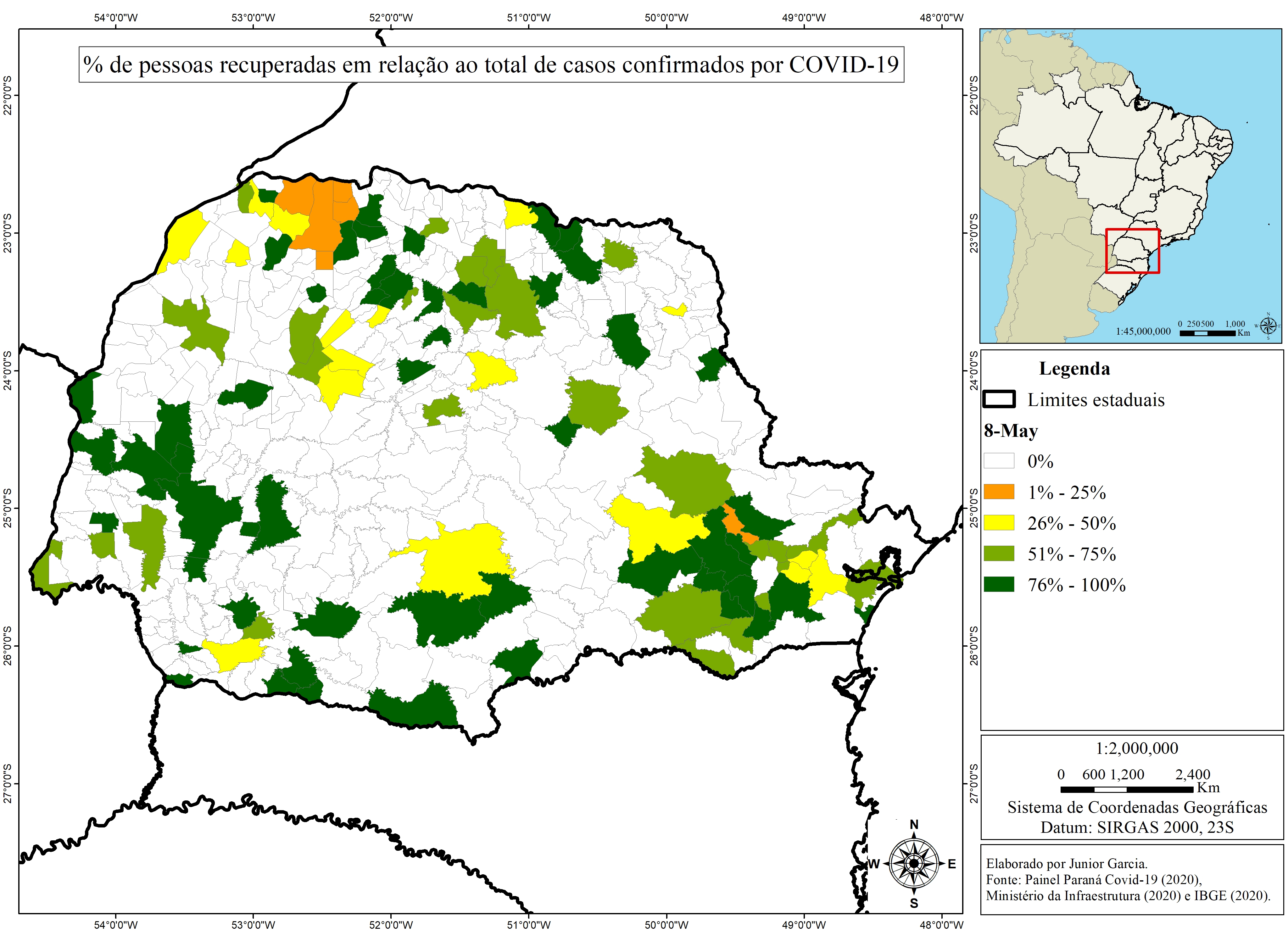Click the Elaborado por Junior Garcia credit

click(1066, 864)
